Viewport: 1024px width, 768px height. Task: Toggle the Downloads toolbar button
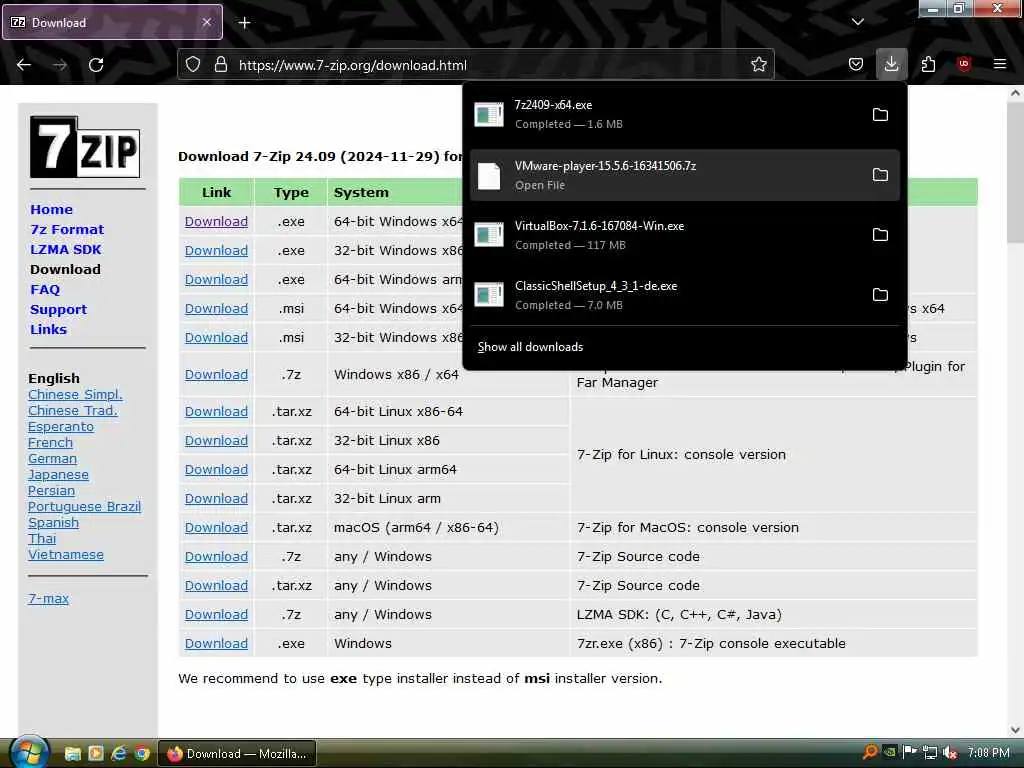coord(891,64)
